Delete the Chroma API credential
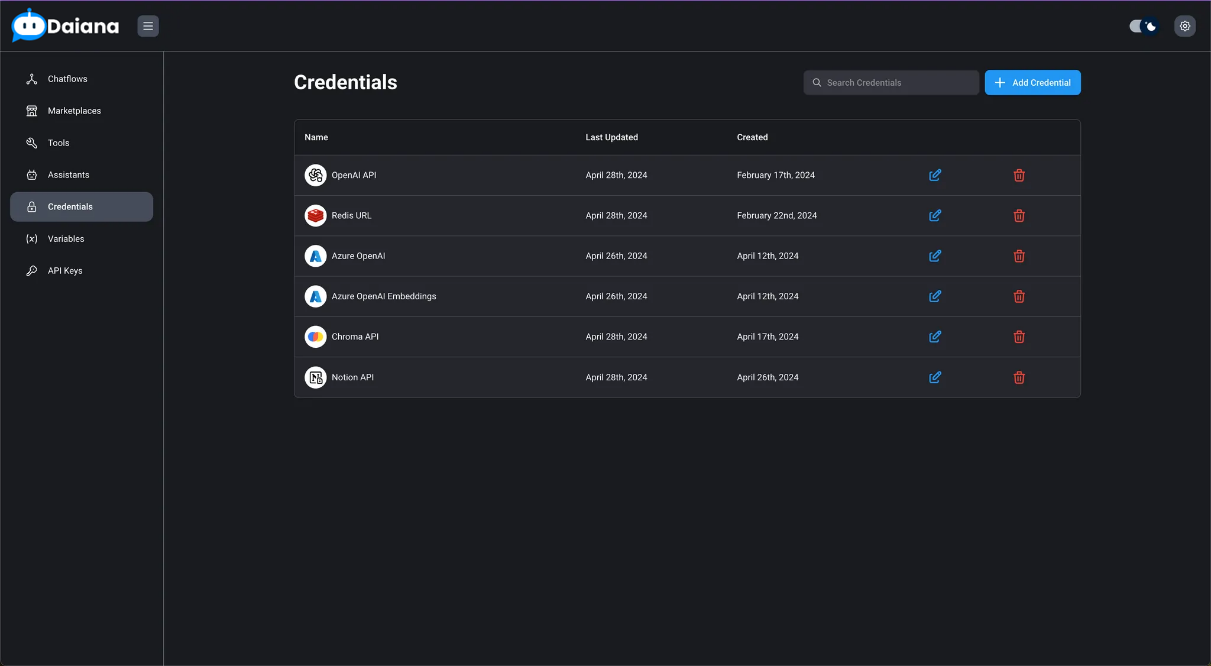 pyautogui.click(x=1019, y=337)
